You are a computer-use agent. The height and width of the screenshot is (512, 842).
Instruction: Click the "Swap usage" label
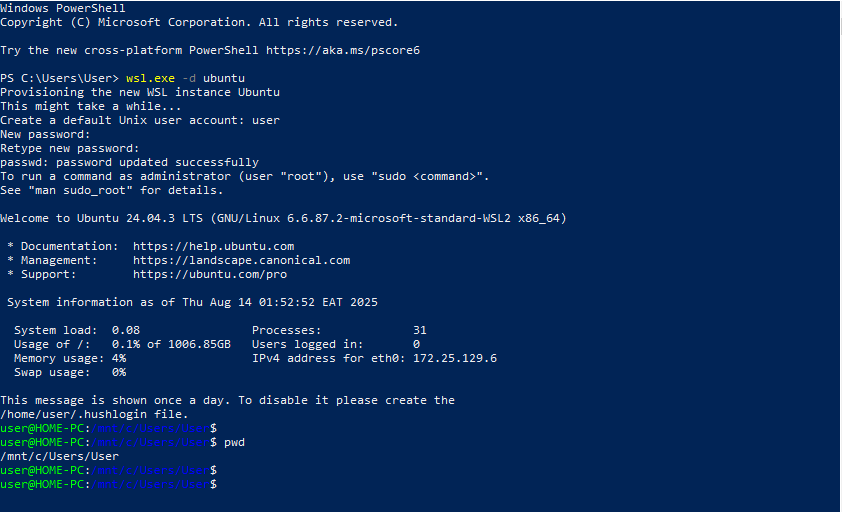(x=48, y=372)
